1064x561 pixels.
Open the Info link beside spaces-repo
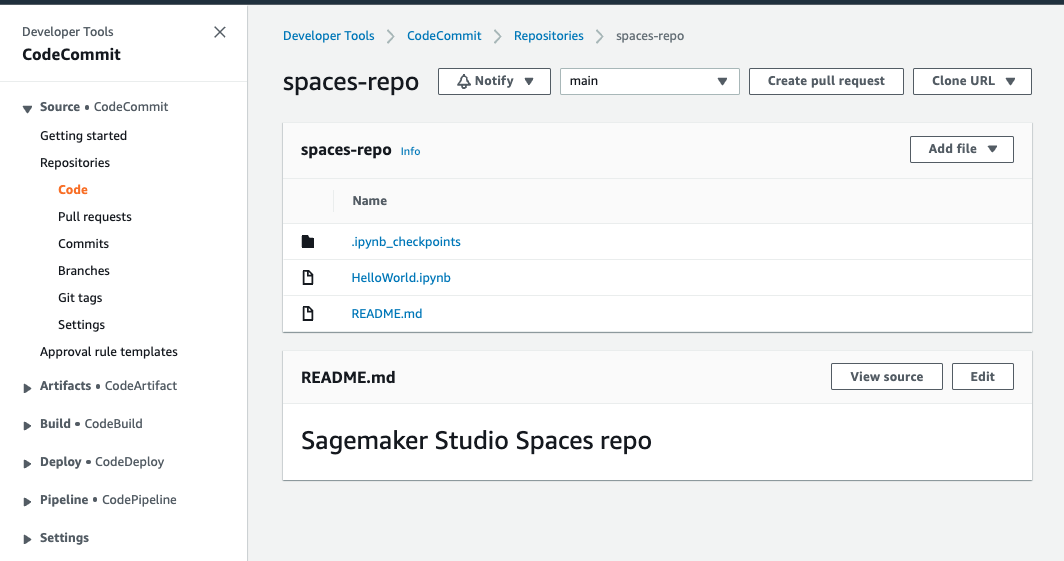[410, 151]
